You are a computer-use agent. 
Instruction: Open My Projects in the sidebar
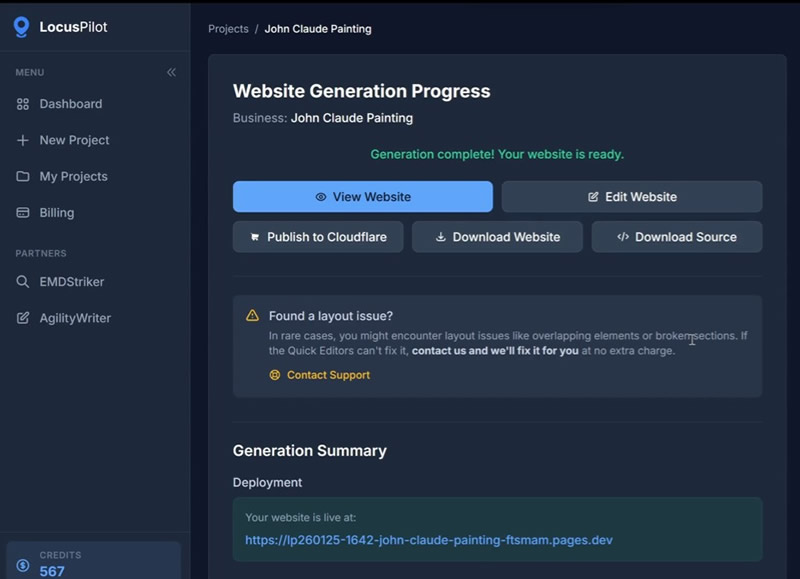73,176
